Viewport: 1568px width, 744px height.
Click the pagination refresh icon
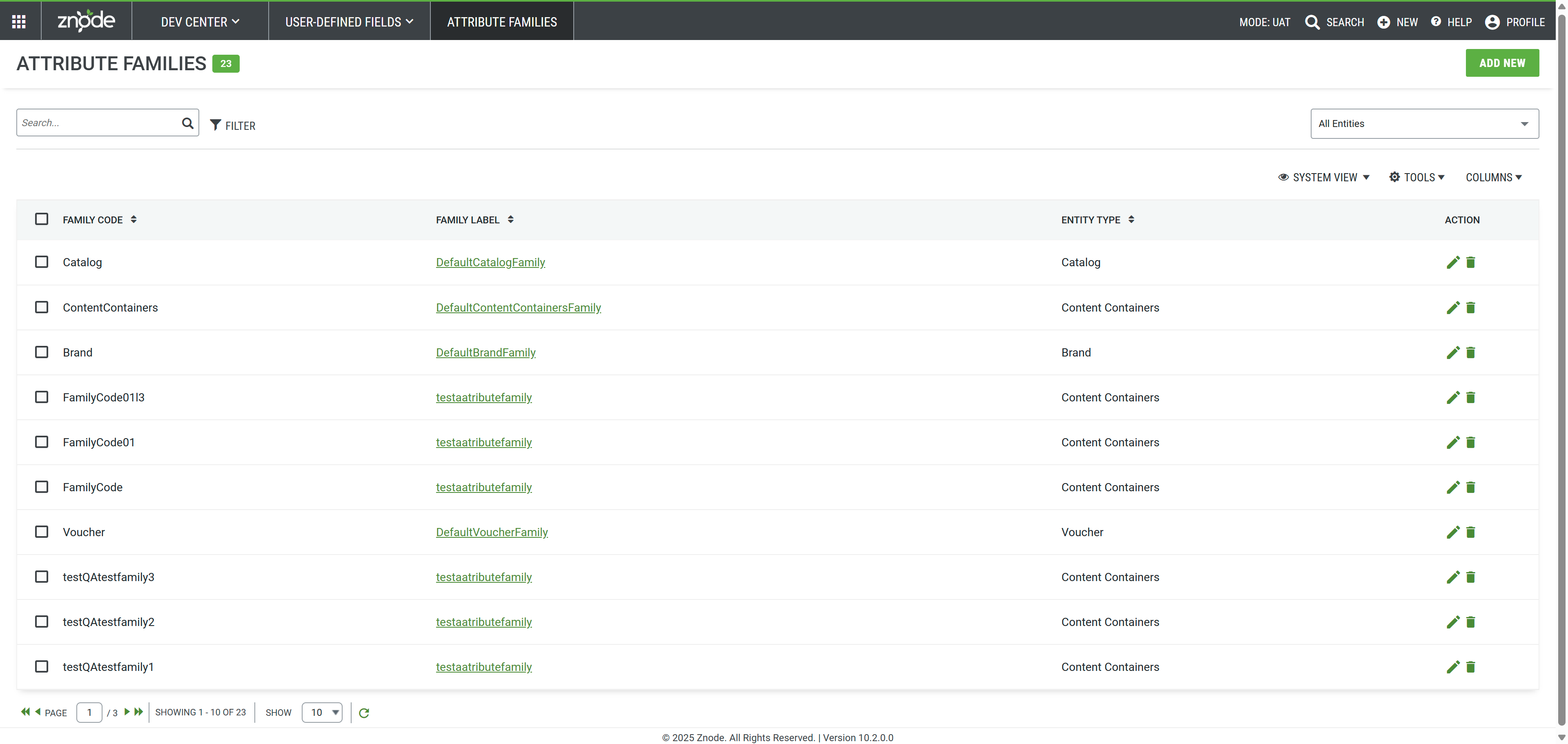point(364,713)
